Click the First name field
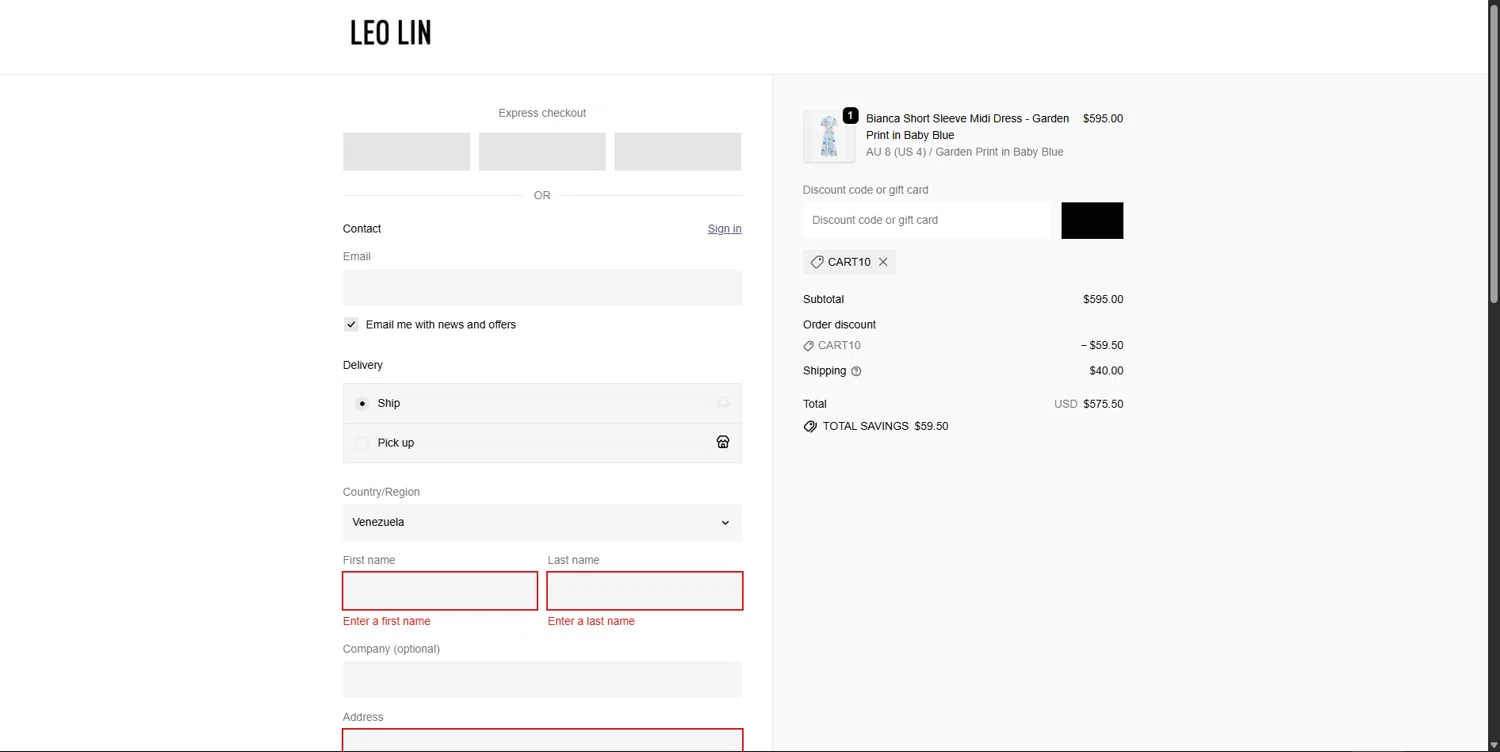 point(440,591)
